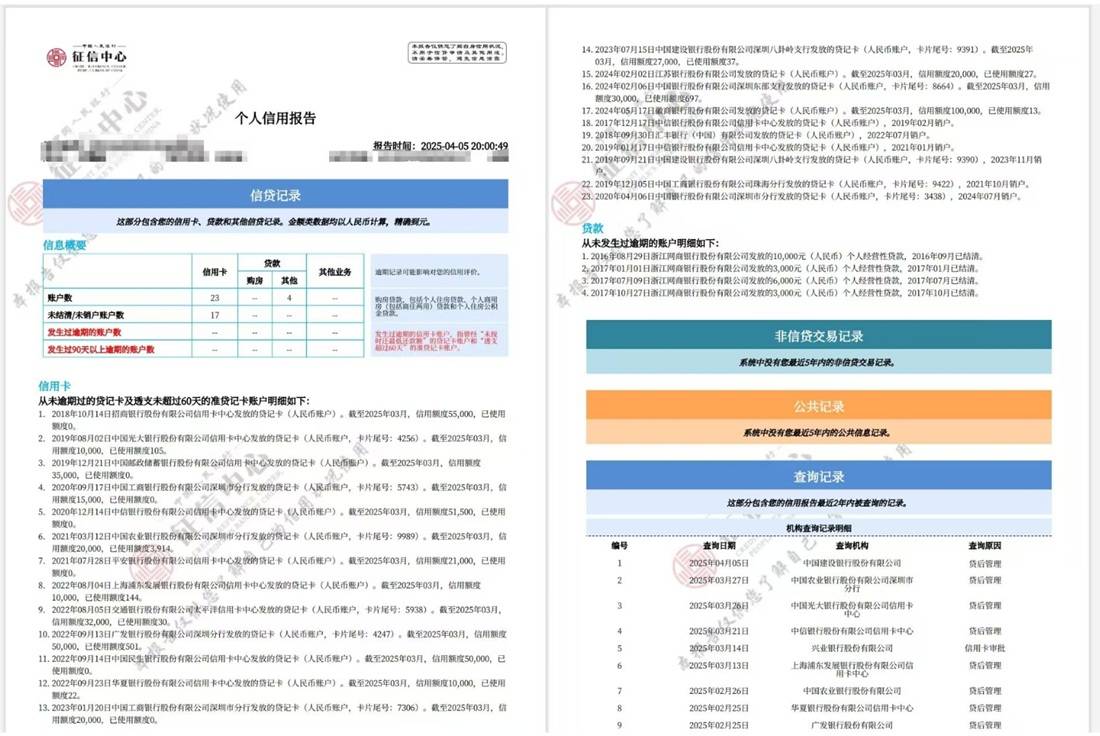Click card entry 9 from 交通银行 ending 5938

272,616
